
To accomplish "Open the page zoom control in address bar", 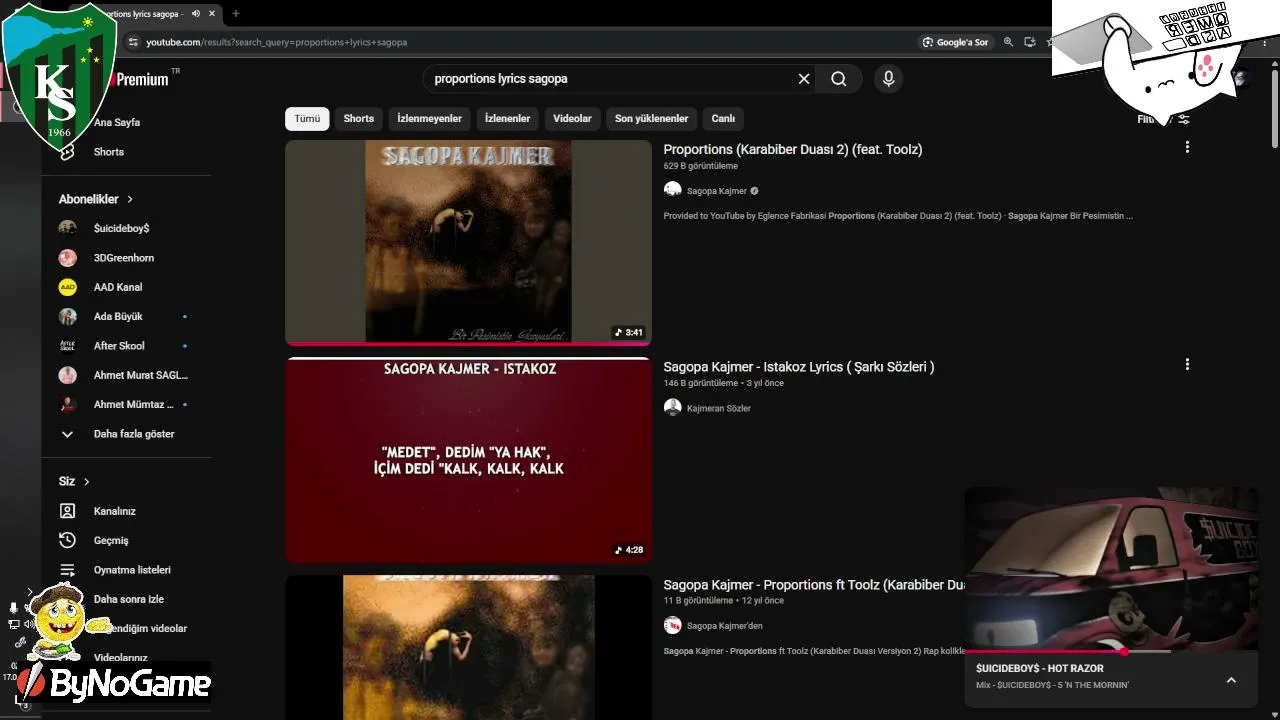I will 1008,42.
